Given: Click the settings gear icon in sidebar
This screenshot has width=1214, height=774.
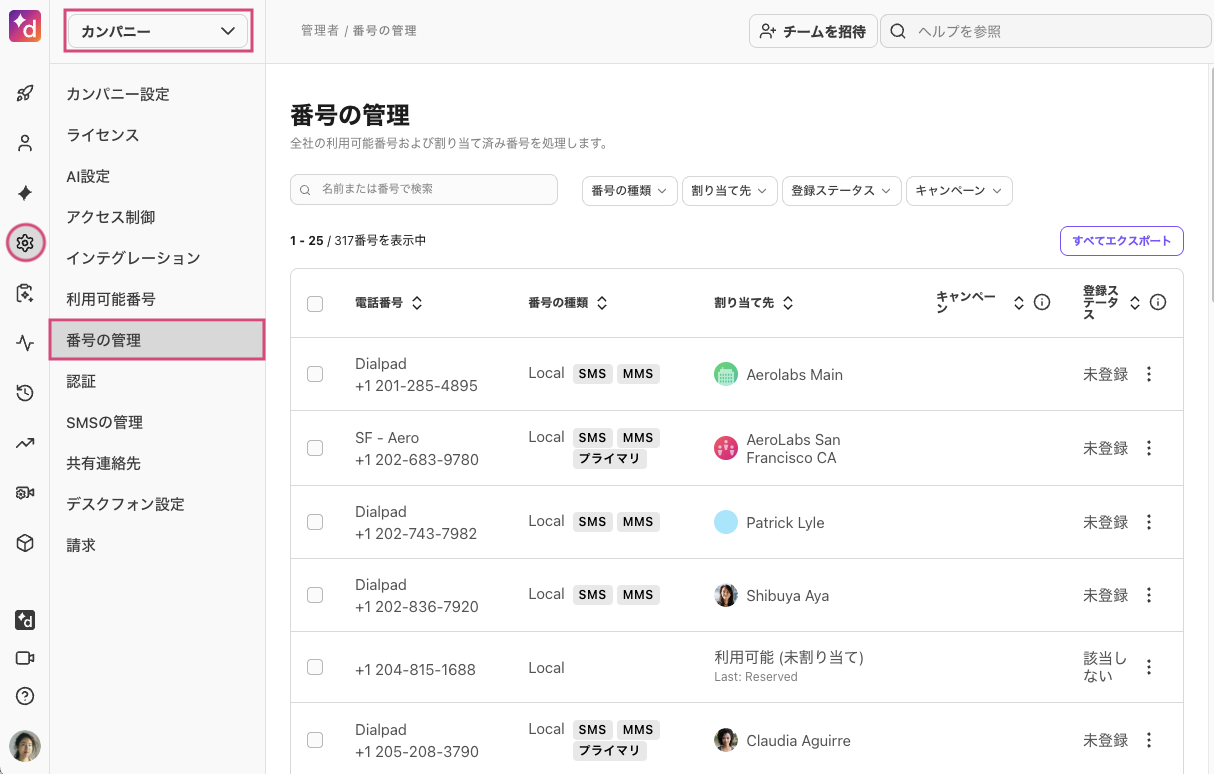Looking at the screenshot, I should coord(25,243).
